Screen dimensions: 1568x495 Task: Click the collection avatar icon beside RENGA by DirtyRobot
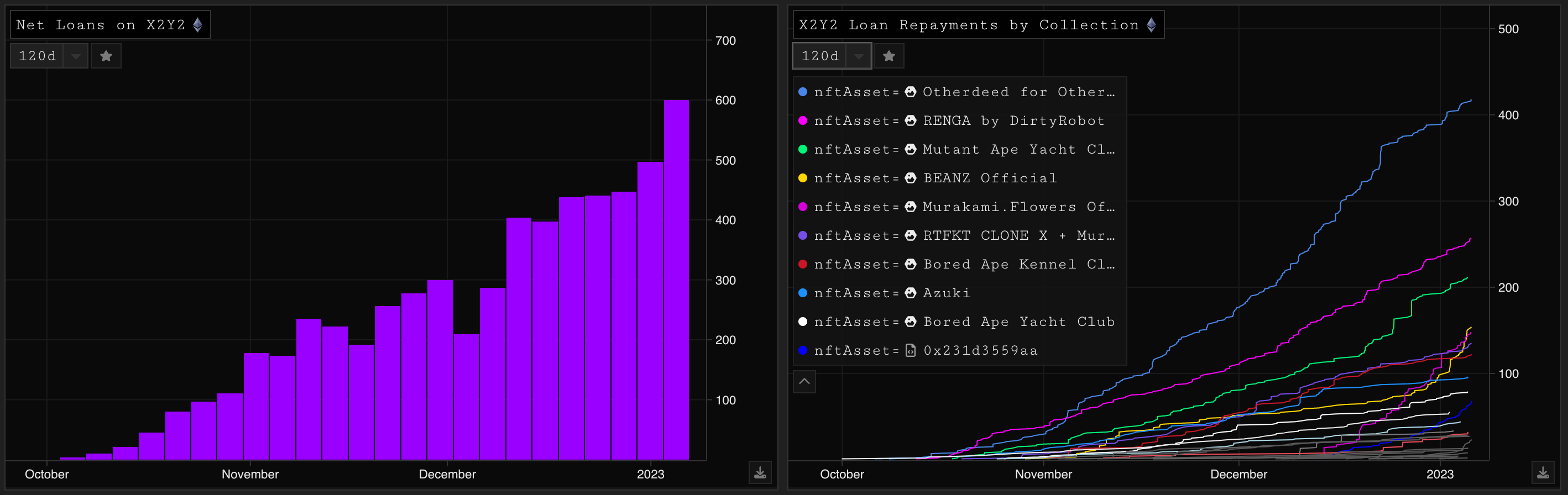click(911, 120)
